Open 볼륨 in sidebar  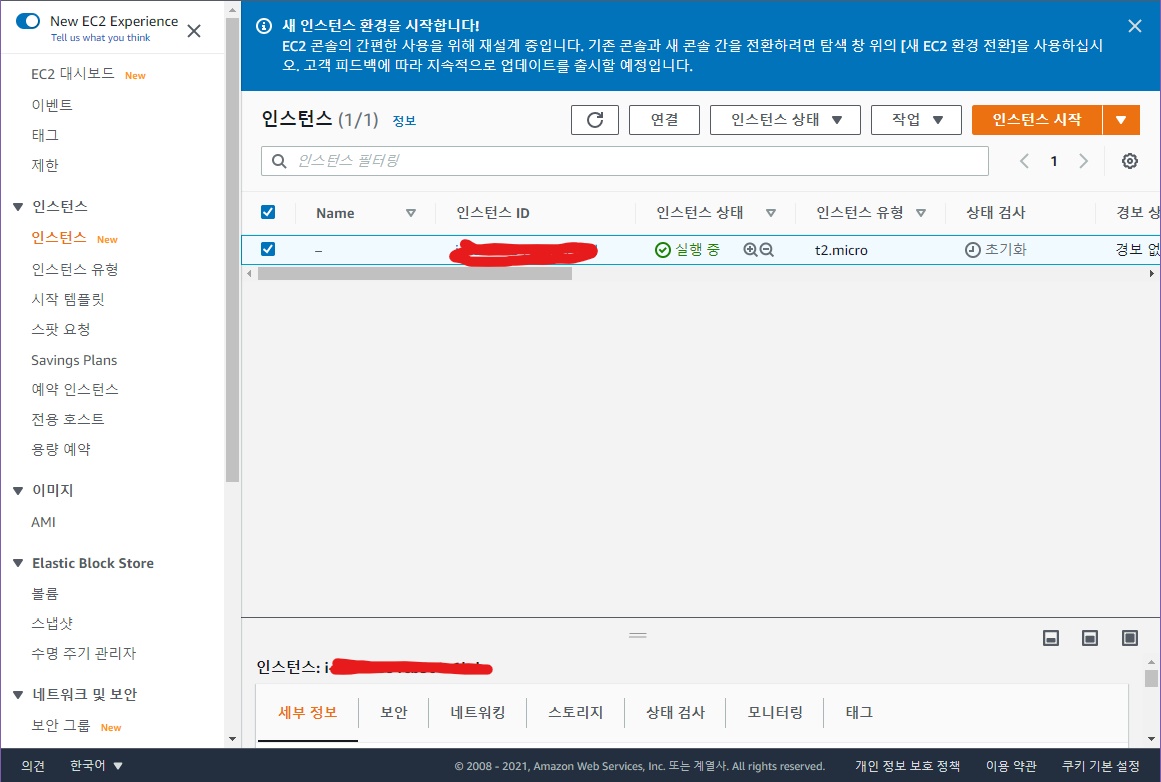coord(45,594)
